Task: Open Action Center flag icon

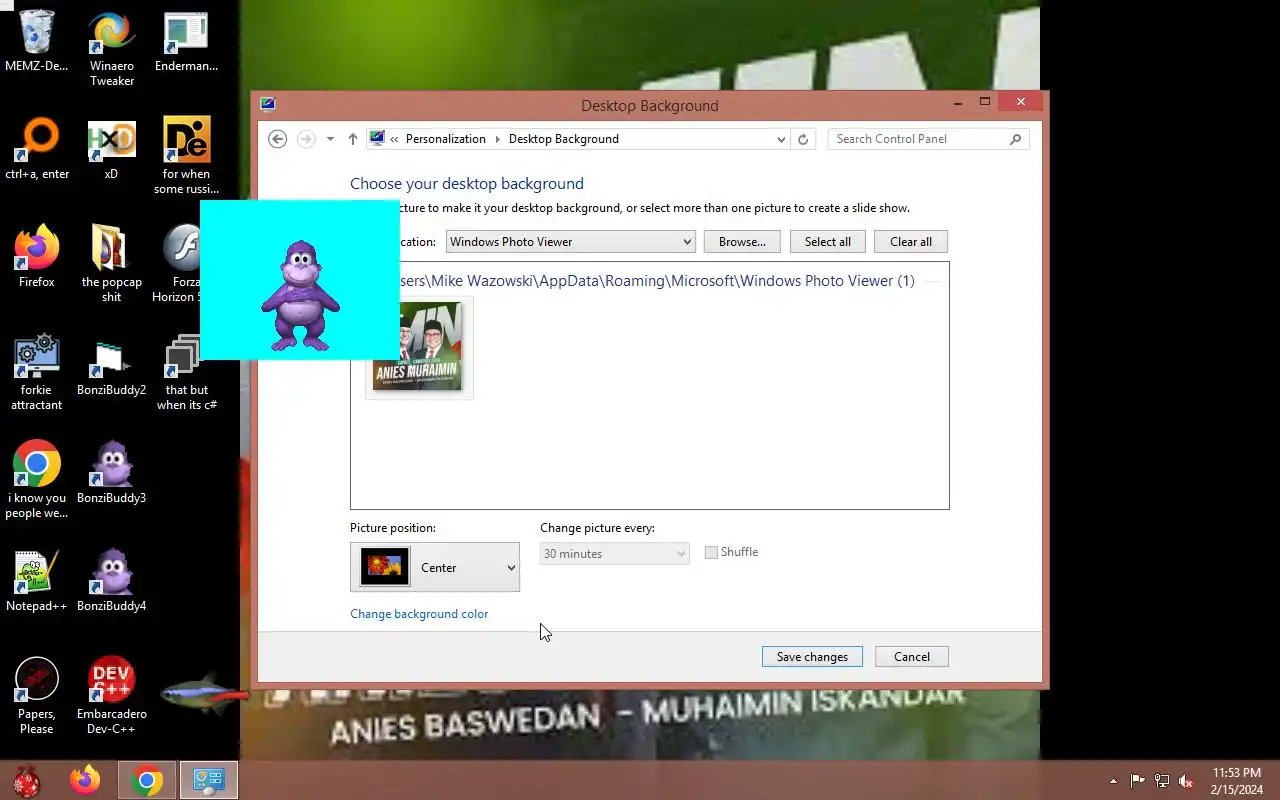Action: pyautogui.click(x=1138, y=781)
